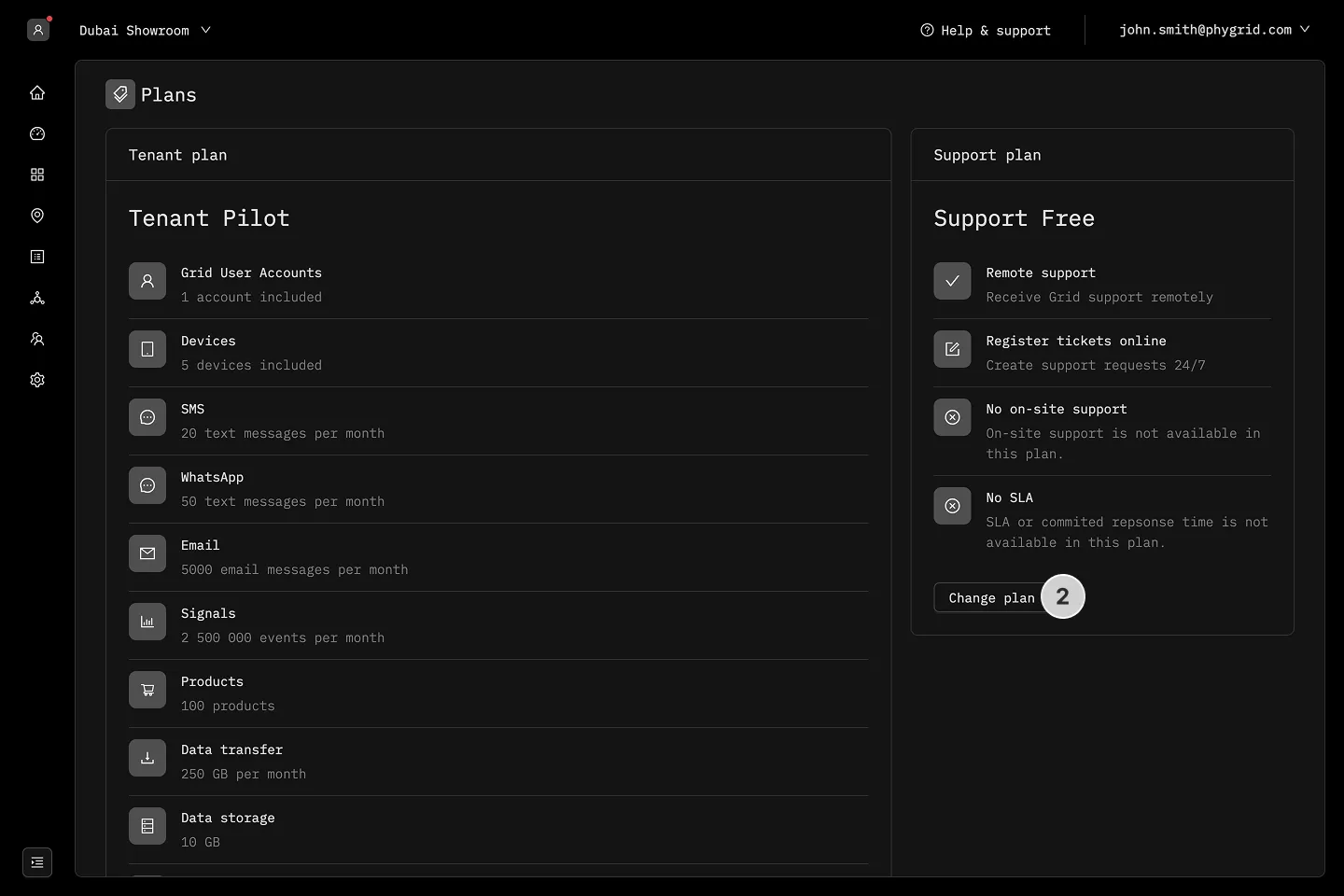
Task: Click the Plans tag icon in header
Action: [x=120, y=94]
